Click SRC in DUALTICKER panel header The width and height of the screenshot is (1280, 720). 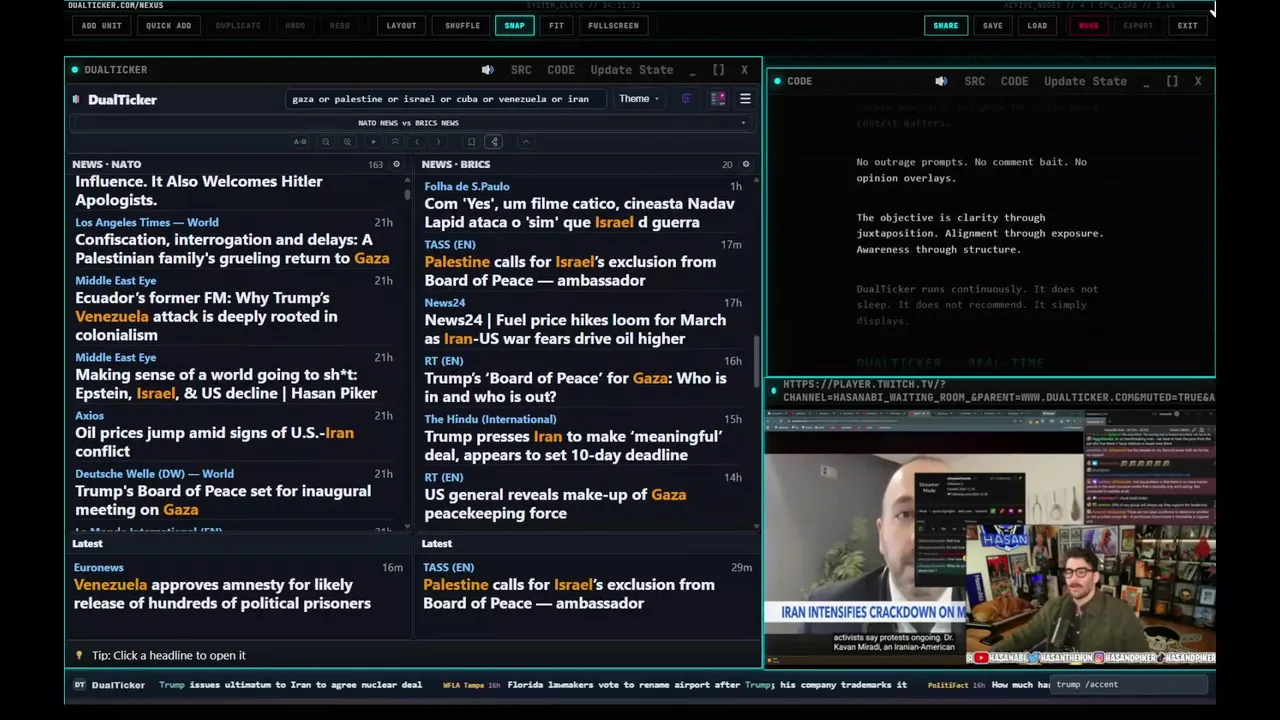tap(521, 70)
